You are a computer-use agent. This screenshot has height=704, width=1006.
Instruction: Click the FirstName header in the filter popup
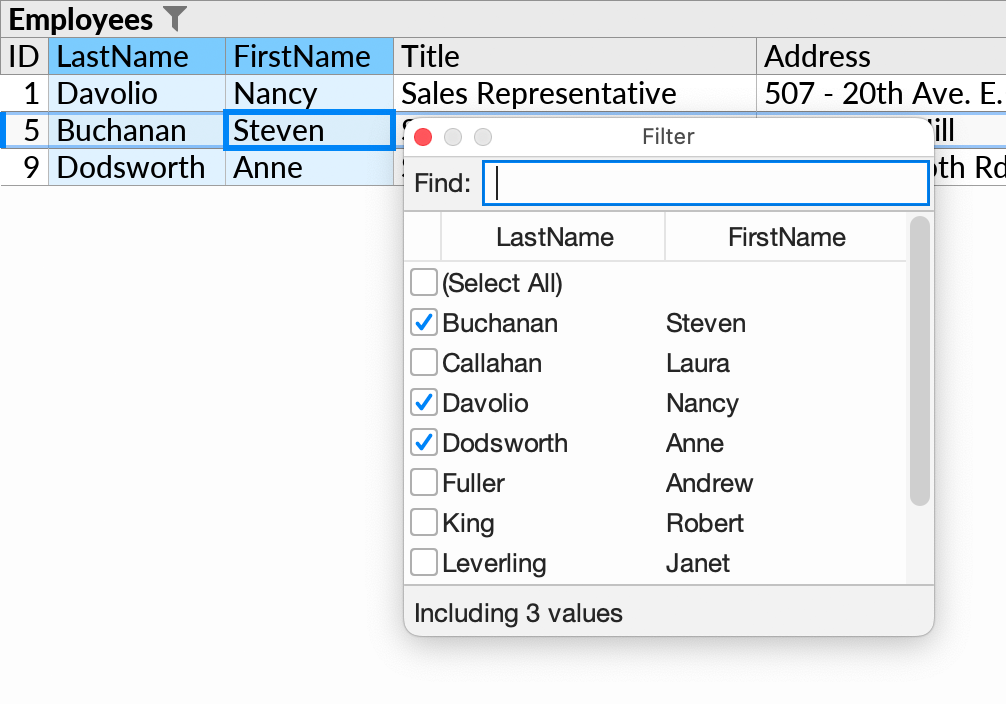786,237
